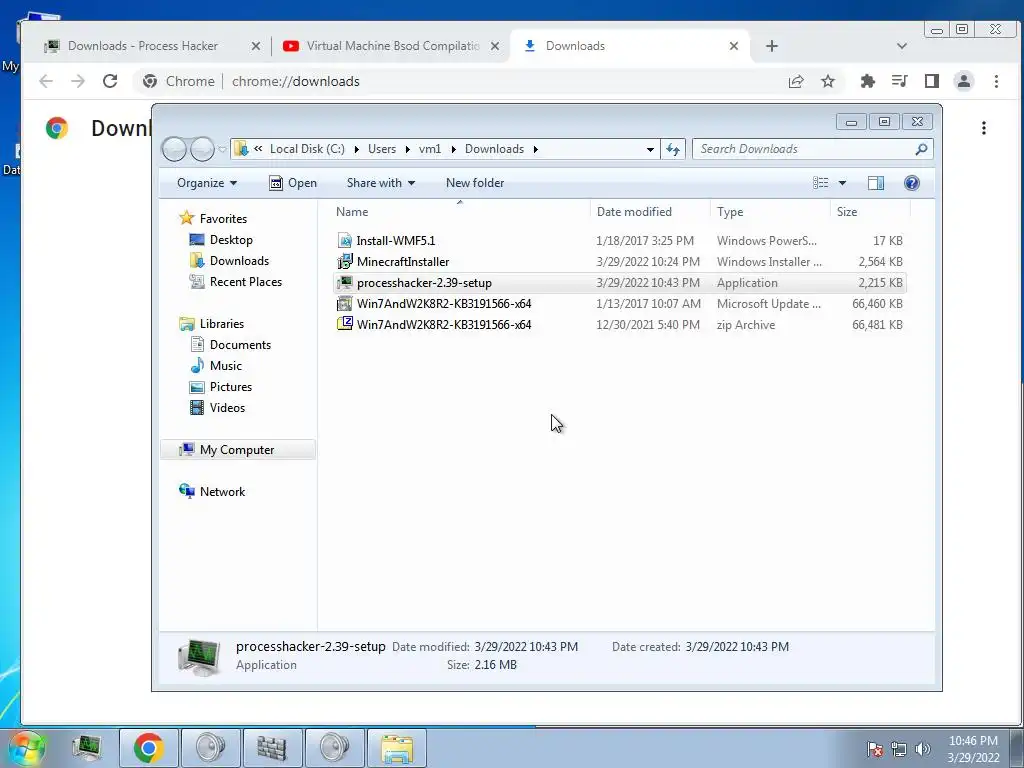The width and height of the screenshot is (1024, 768).
Task: Open Windows Start menu orb
Action: 26,748
